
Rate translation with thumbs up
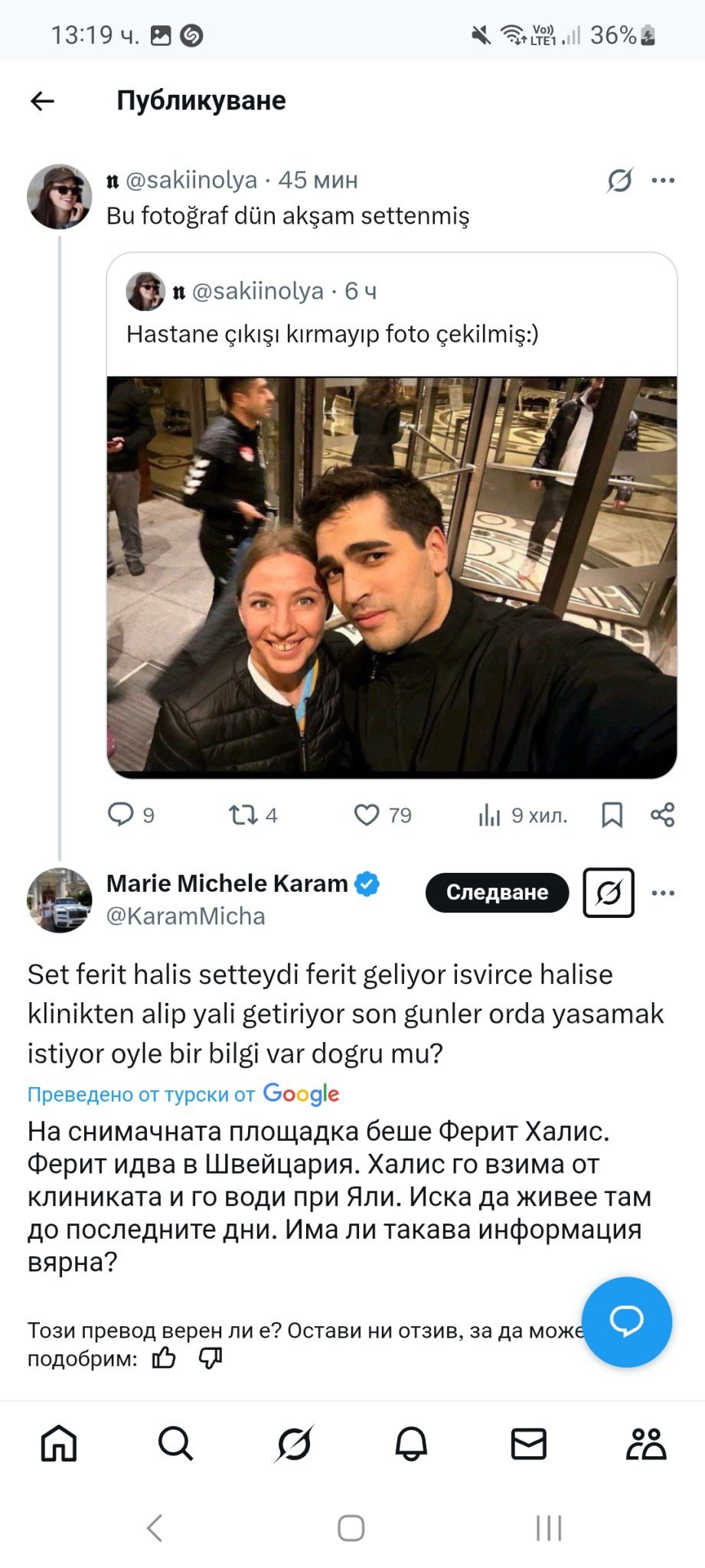pos(164,1359)
